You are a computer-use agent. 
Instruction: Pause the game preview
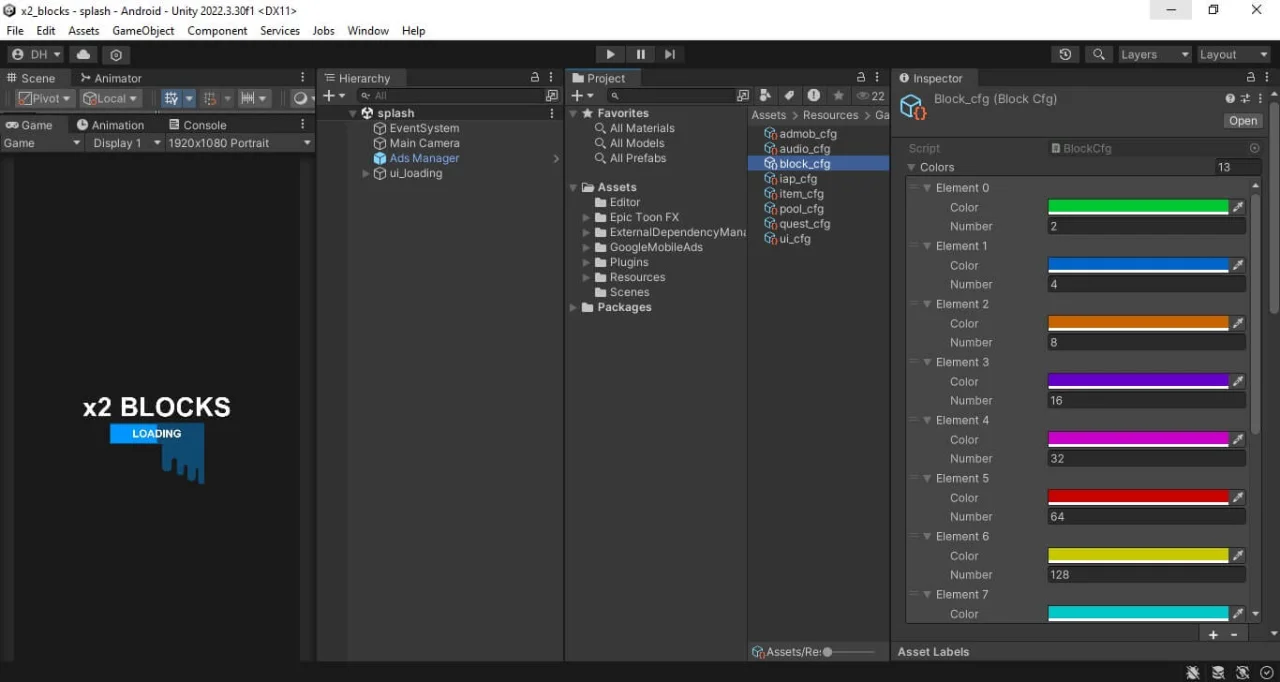(640, 54)
